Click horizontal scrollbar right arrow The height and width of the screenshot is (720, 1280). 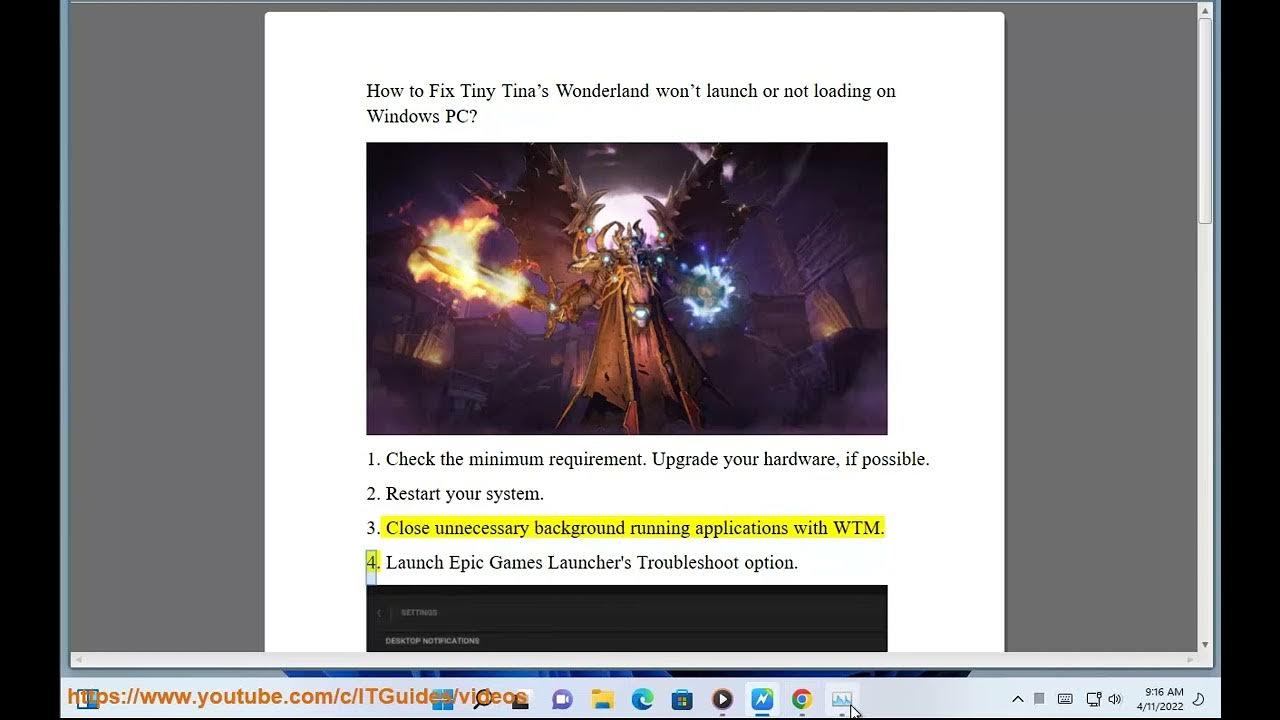[x=1190, y=660]
